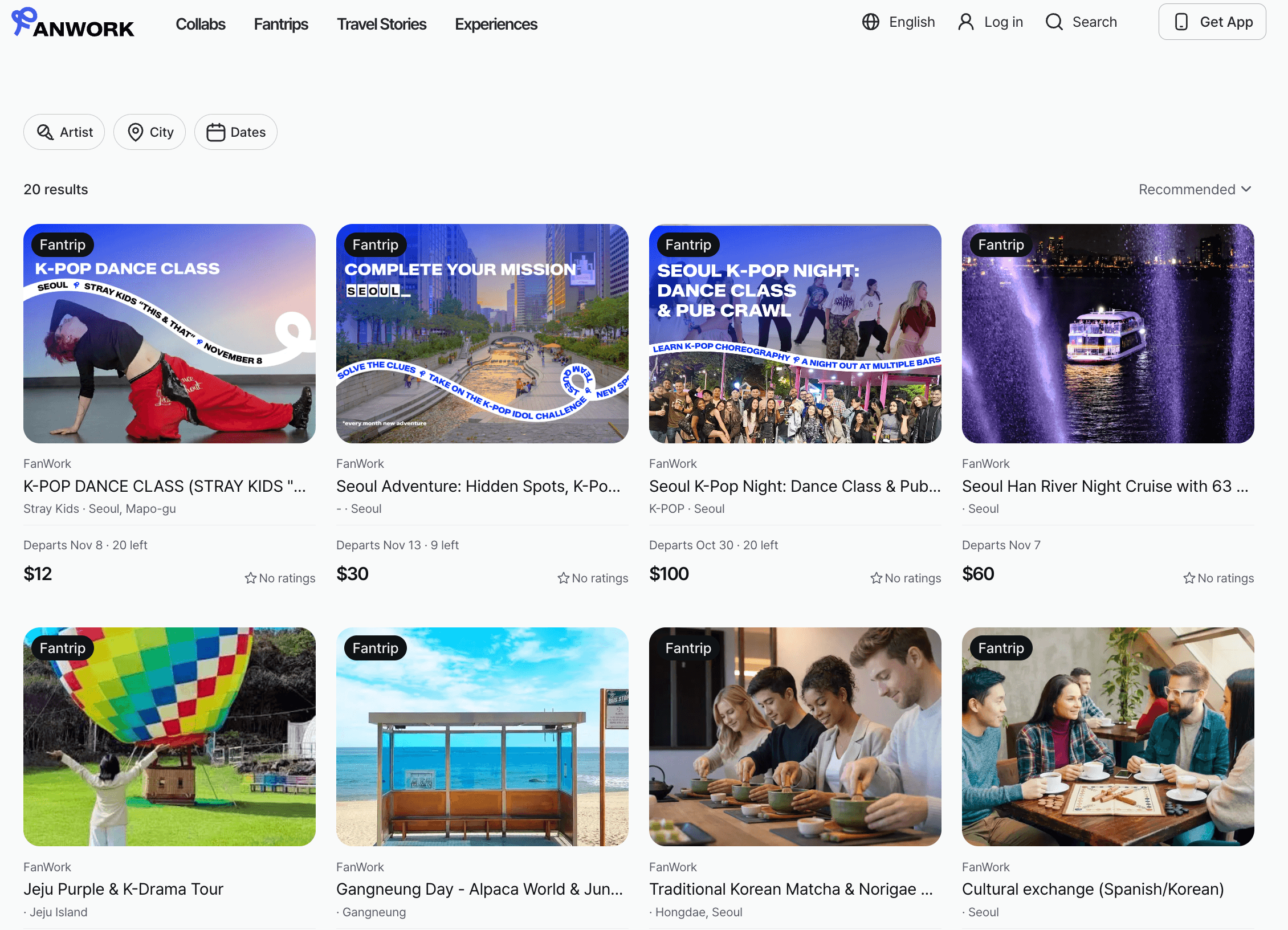Open the Gangneung beach bus stop thumbnail
Viewport: 1288px width, 930px height.
[x=482, y=736]
